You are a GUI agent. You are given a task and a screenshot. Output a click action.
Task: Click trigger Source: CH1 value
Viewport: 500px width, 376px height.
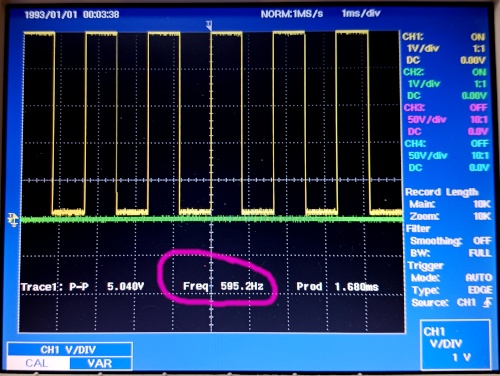click(466, 302)
